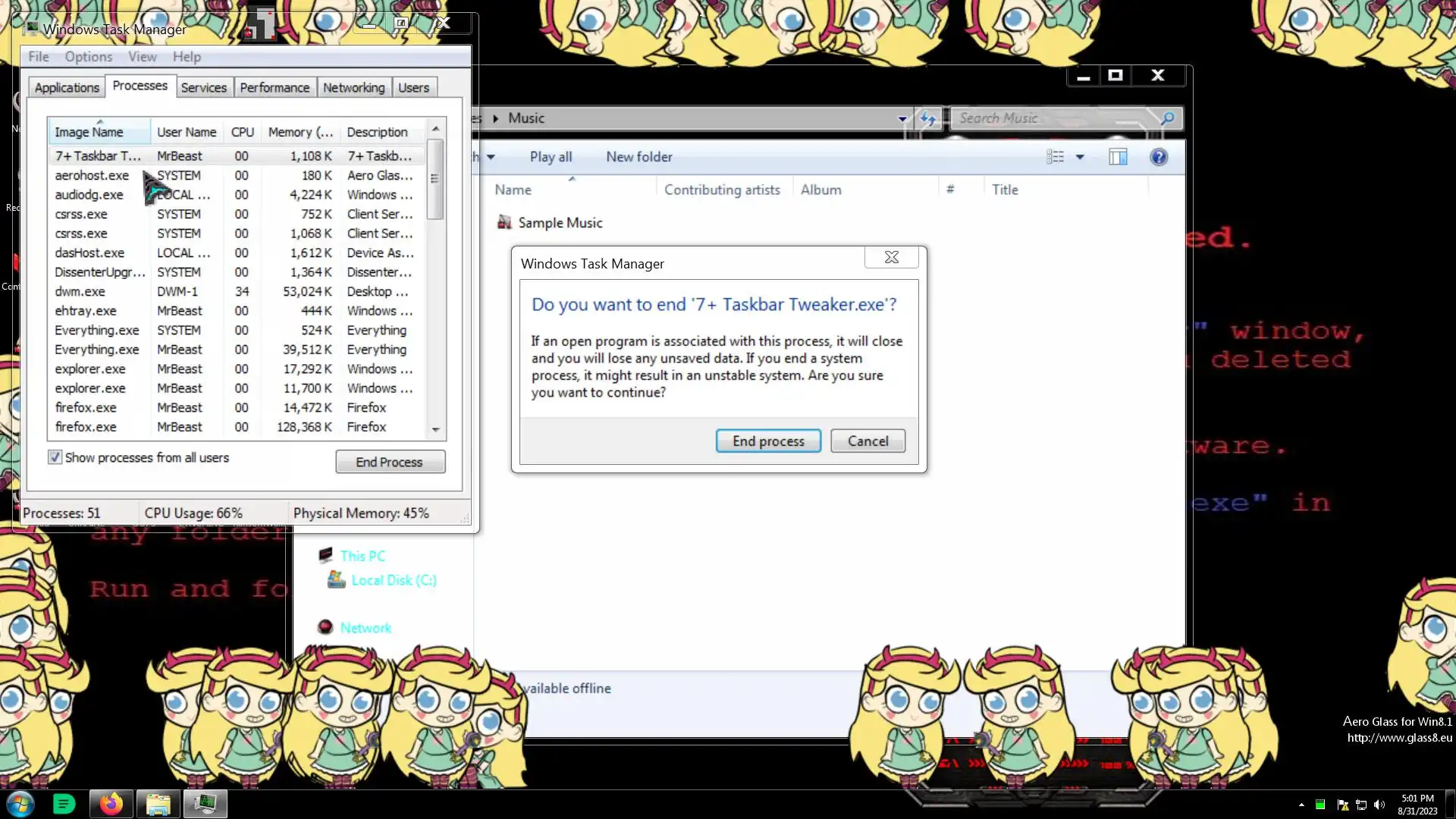The width and height of the screenshot is (1456, 819).
Task: Toggle the preview pane icon
Action: point(1118,157)
